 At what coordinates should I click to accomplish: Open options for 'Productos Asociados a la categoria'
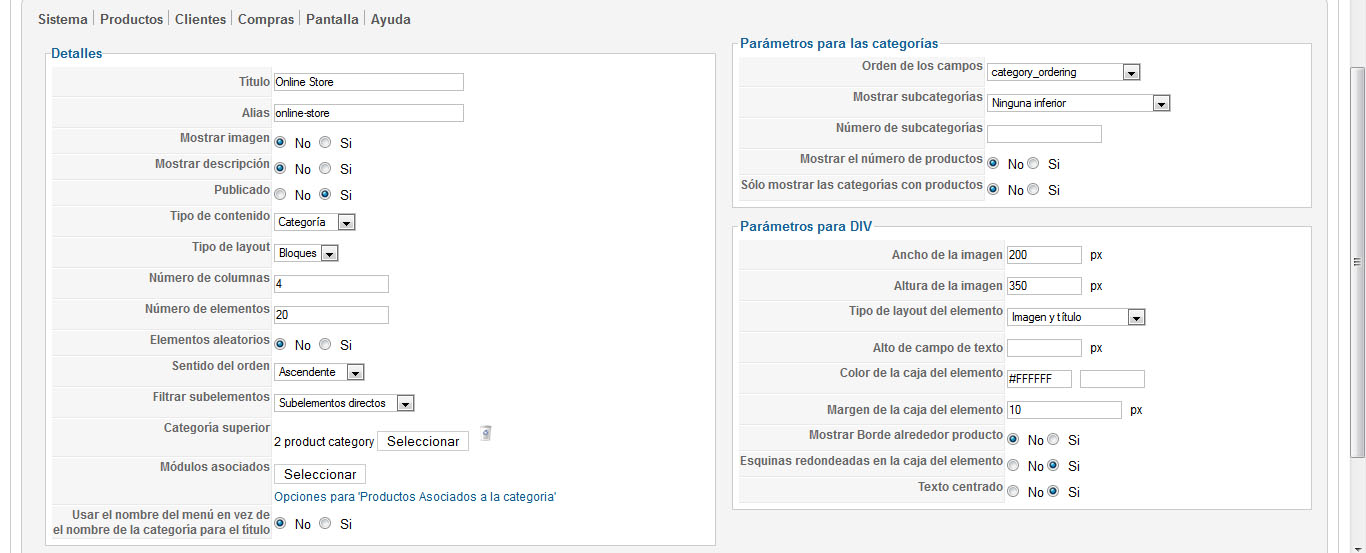pos(415,497)
